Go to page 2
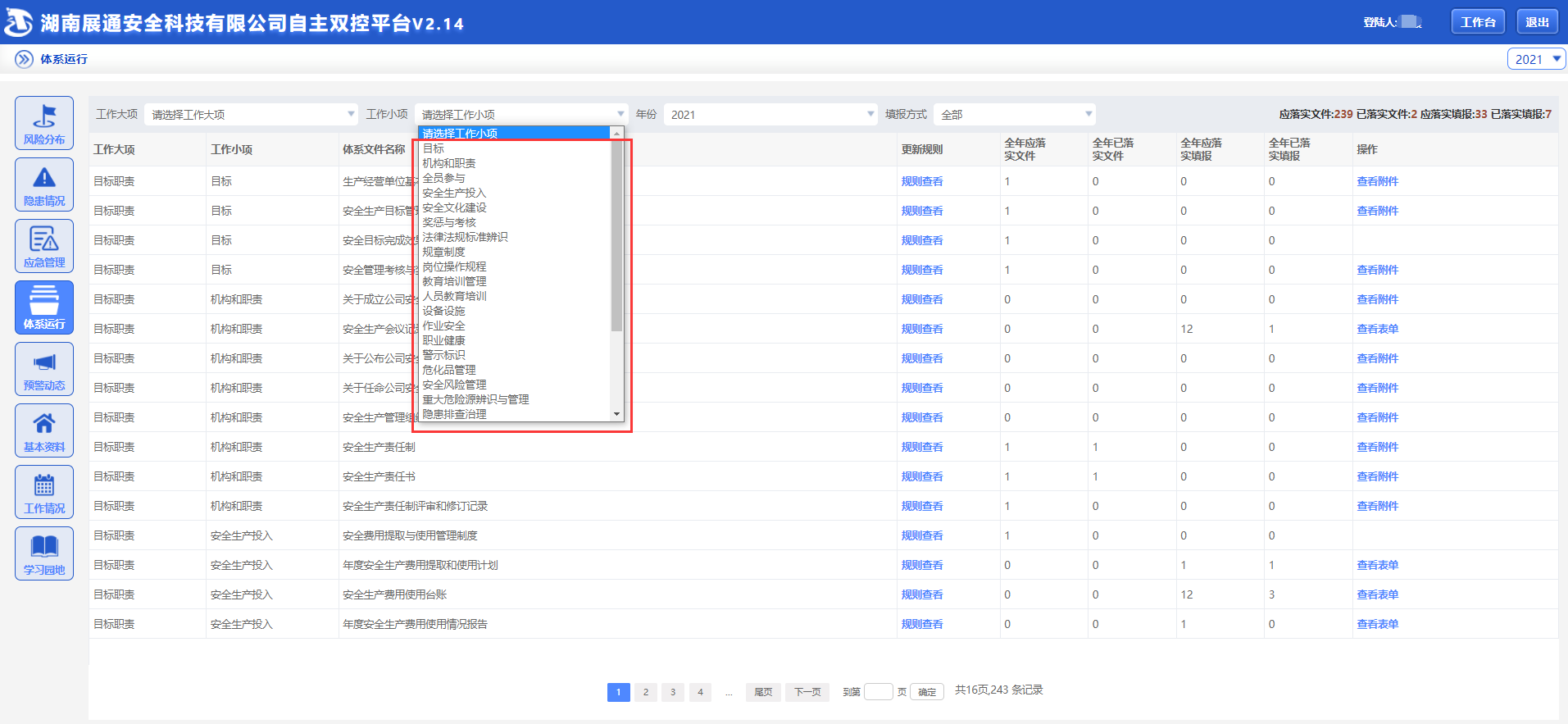Image resolution: width=1568 pixels, height=724 pixels. [x=646, y=692]
